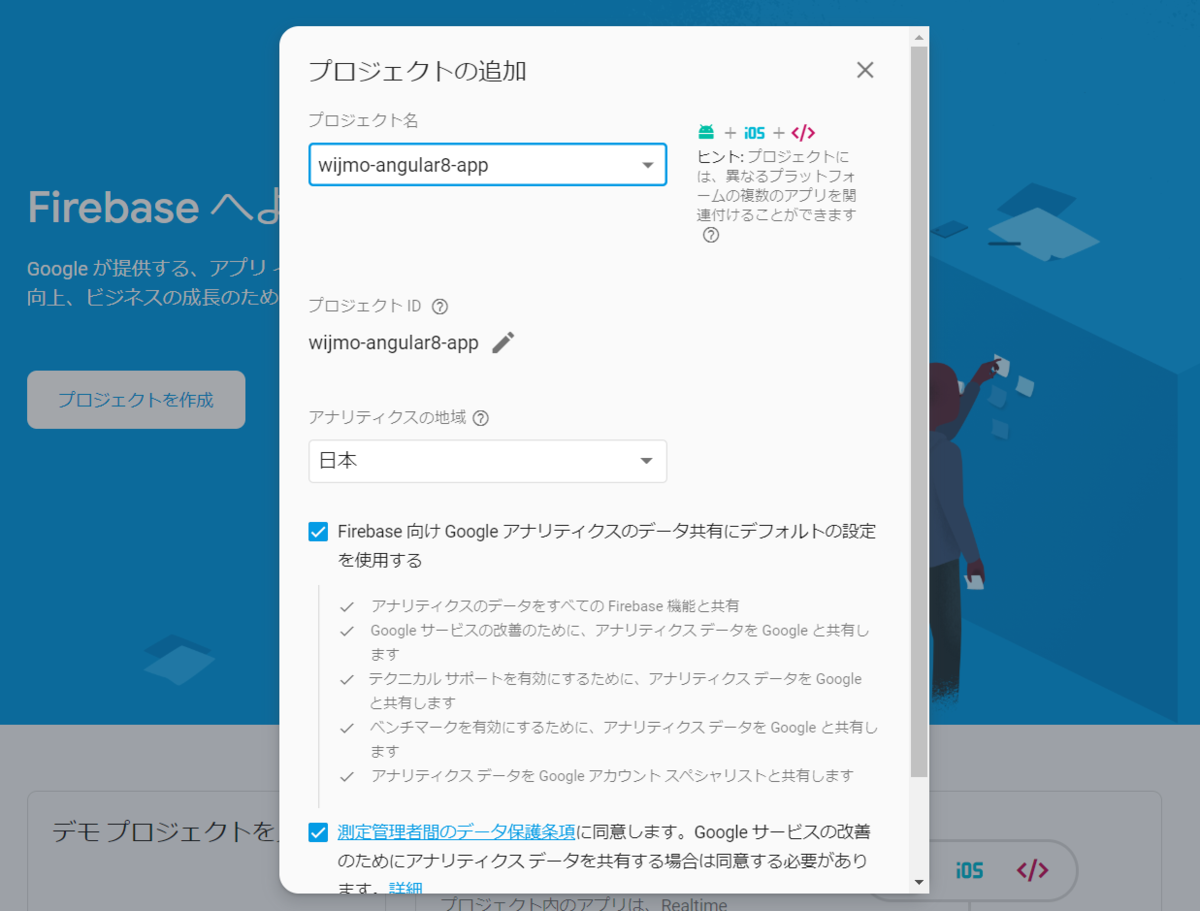Open the help icon beside アナリティクスの地域
1200x911 pixels.
tap(480, 418)
